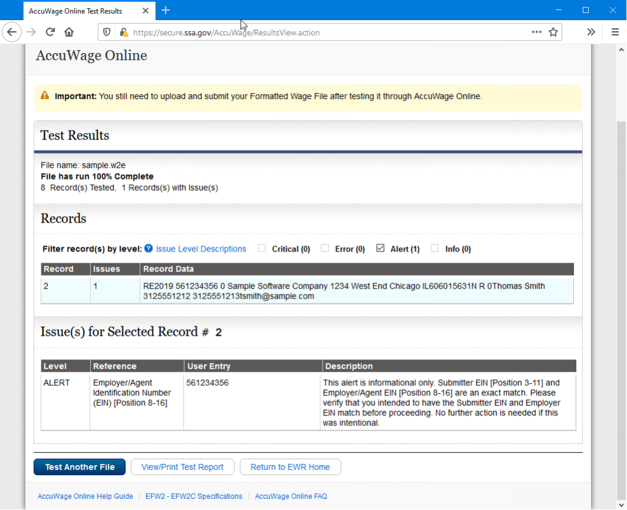Open a new tab with plus icon

tap(166, 10)
